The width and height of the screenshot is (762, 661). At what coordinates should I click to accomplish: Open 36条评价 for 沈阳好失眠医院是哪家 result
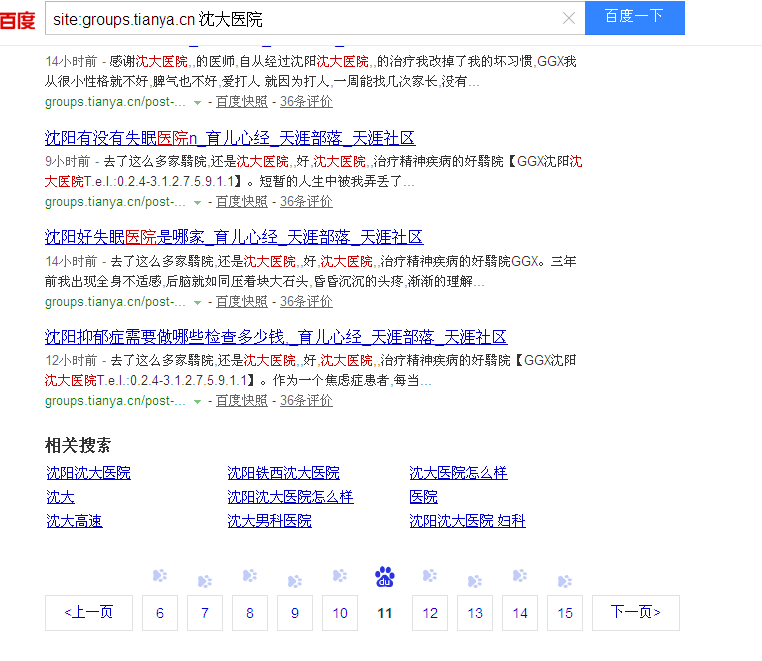306,301
